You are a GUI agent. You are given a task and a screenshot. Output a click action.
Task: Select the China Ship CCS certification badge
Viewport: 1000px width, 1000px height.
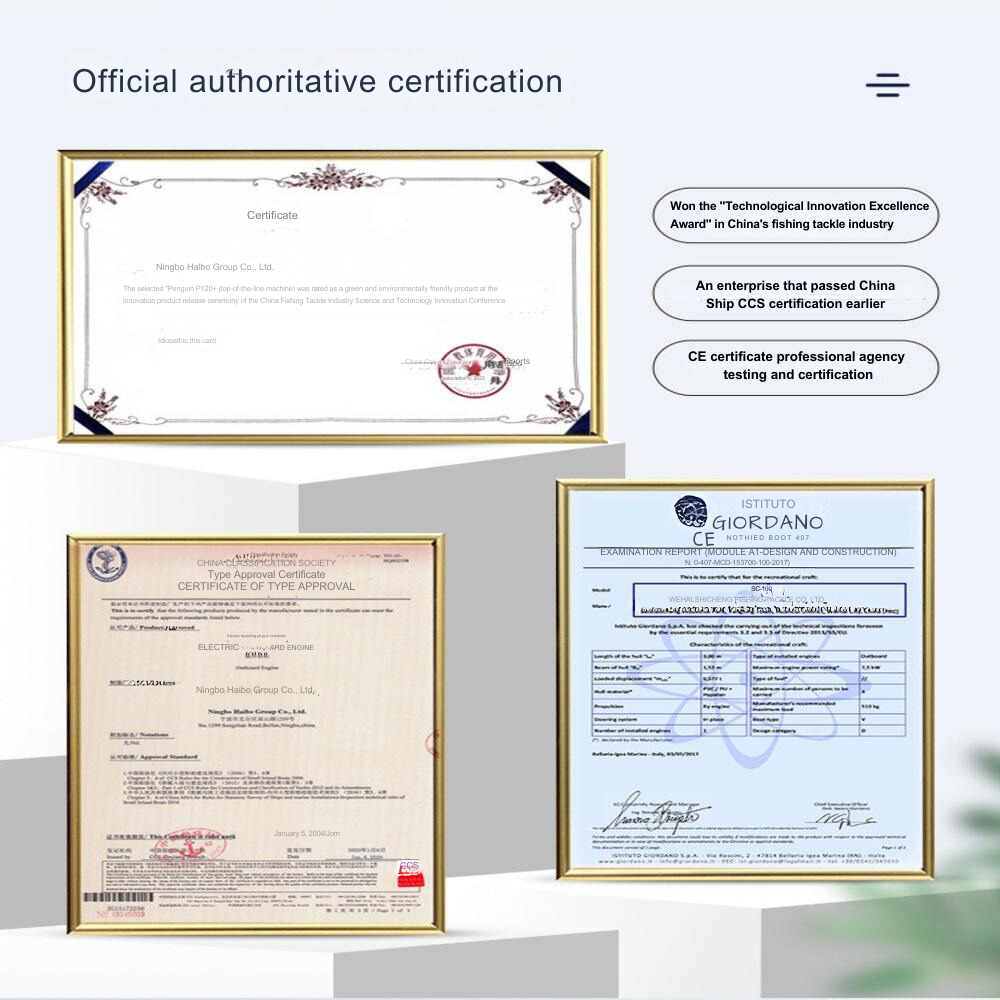tap(795, 294)
